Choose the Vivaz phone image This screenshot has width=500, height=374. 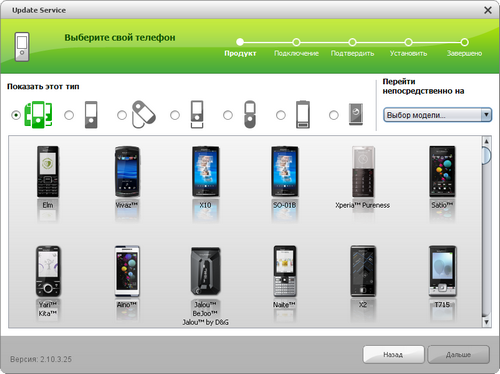(x=127, y=172)
